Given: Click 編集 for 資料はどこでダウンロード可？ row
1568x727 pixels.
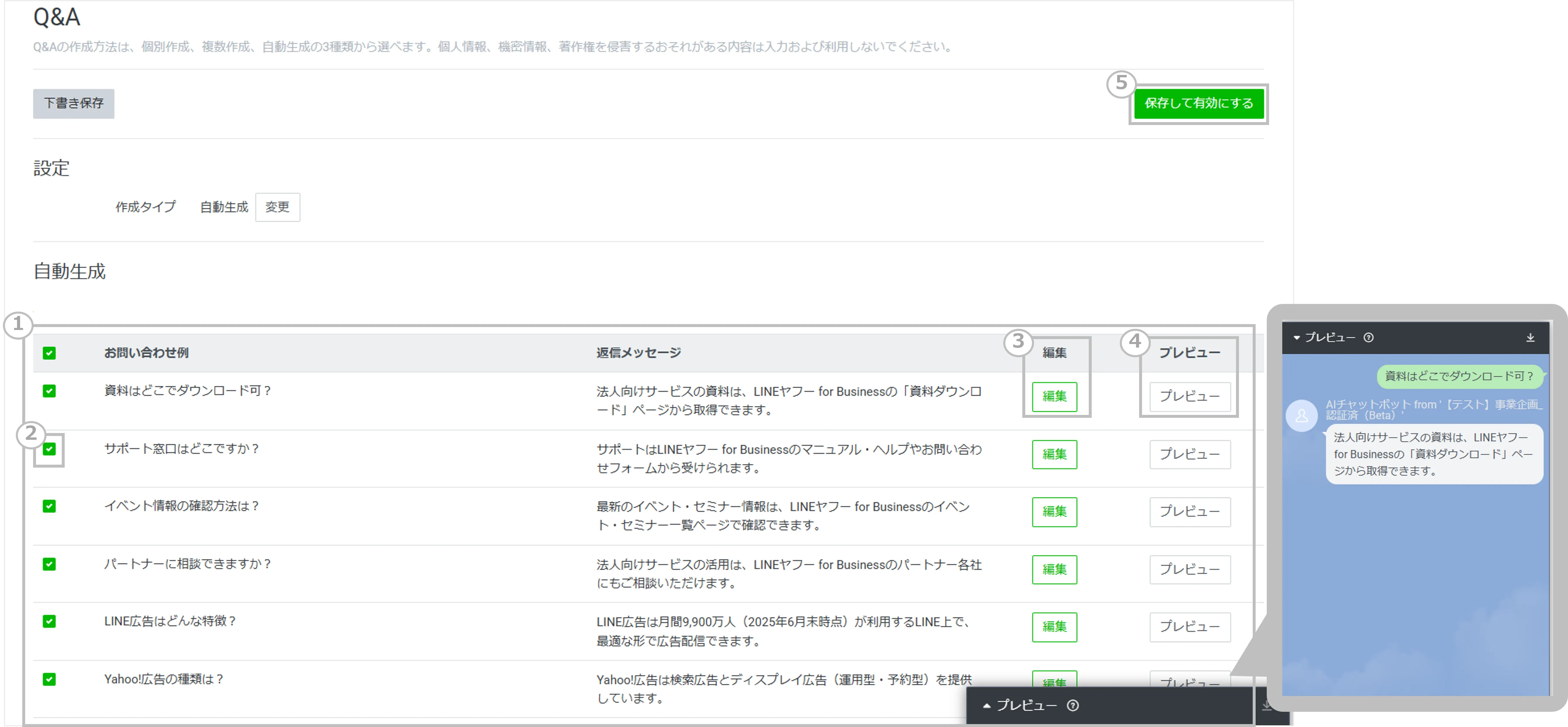Looking at the screenshot, I should point(1054,396).
